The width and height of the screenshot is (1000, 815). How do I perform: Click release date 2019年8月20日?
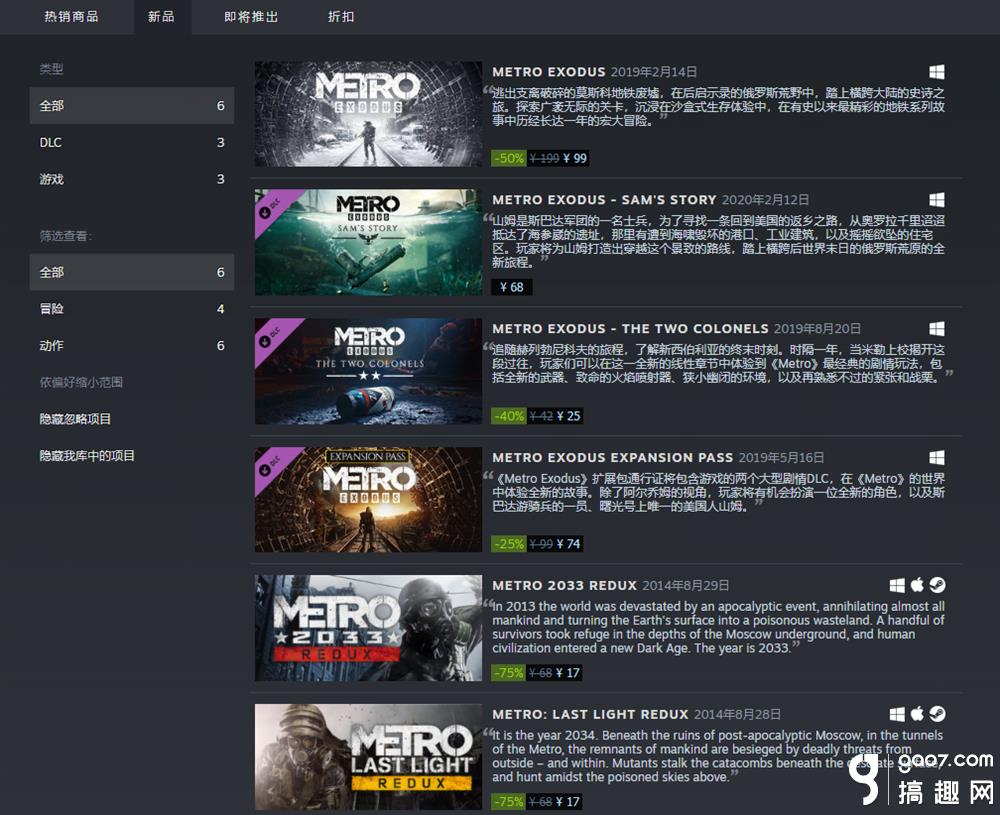818,328
